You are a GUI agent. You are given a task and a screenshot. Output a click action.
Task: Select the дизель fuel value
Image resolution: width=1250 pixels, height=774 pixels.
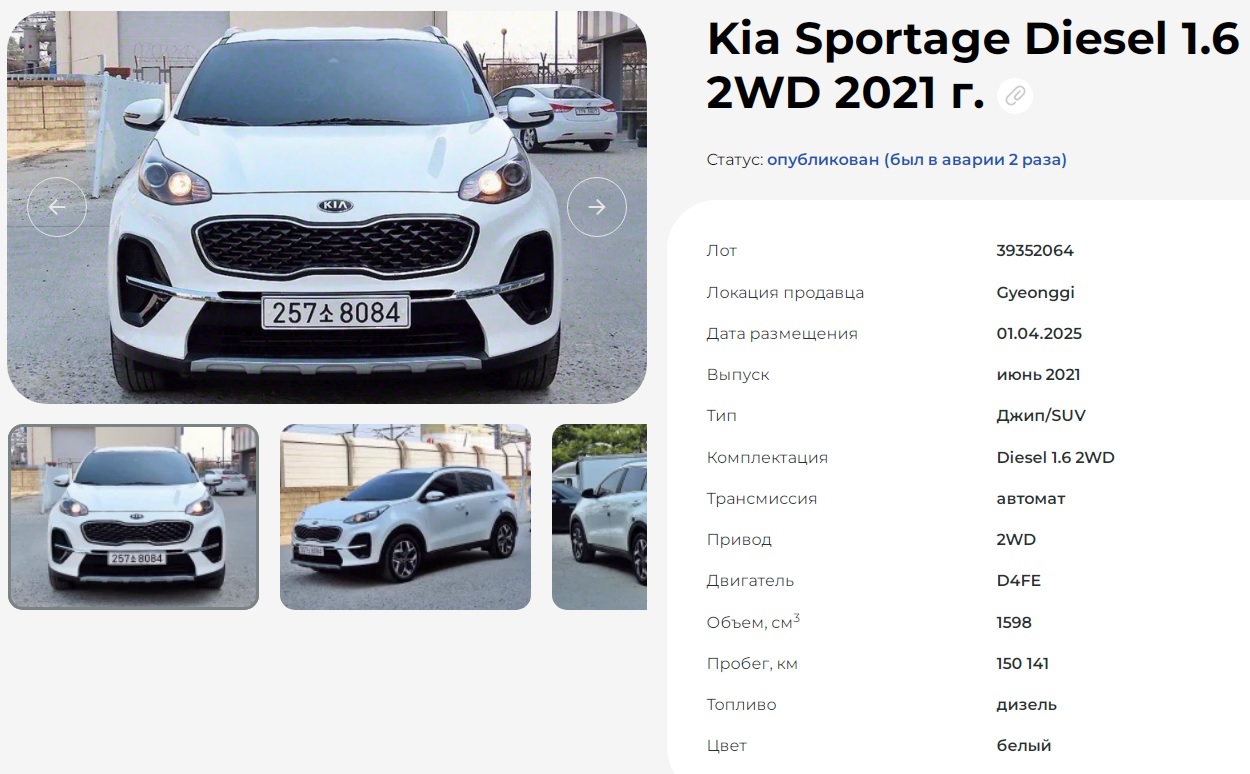(1026, 705)
